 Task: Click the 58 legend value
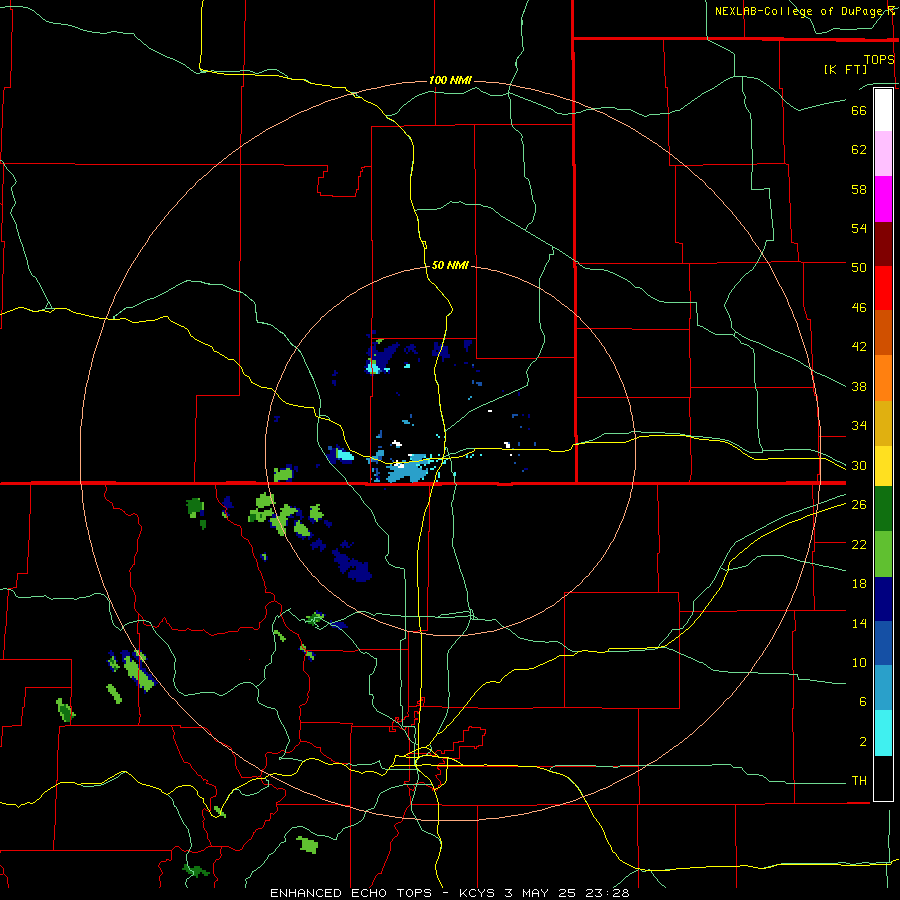(x=859, y=189)
